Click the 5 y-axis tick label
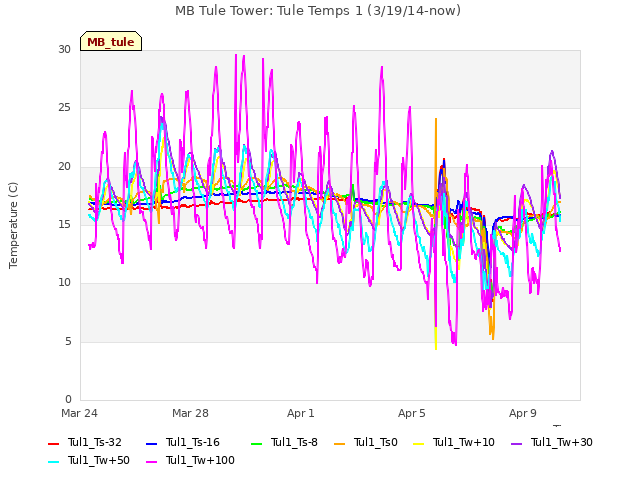Screen dimensions: 640x480 click(x=68, y=341)
